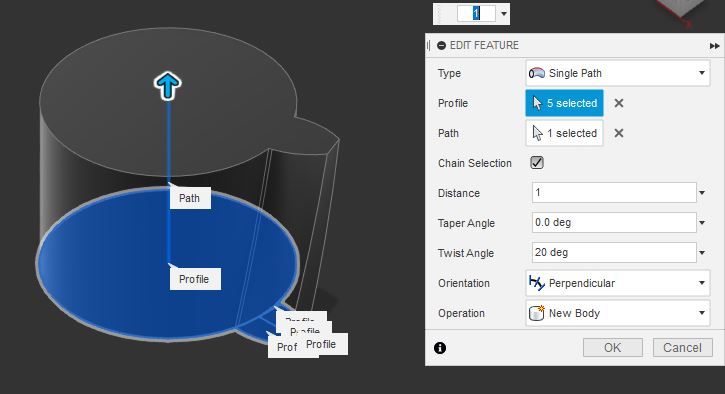Clear the Profile selection with its X
Screen dimensions: 725x394
(x=619, y=103)
